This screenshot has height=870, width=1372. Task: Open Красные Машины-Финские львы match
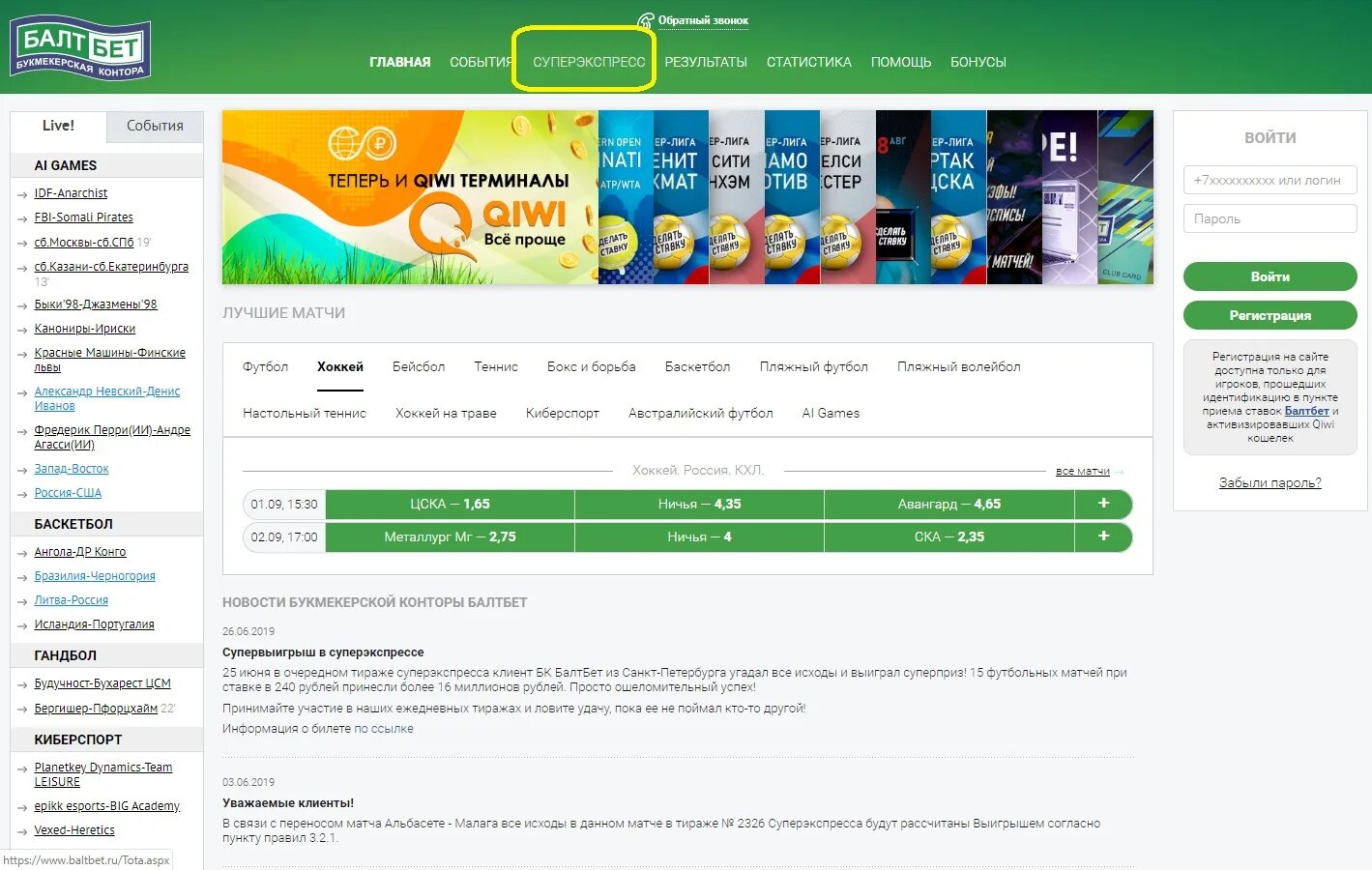point(109,360)
